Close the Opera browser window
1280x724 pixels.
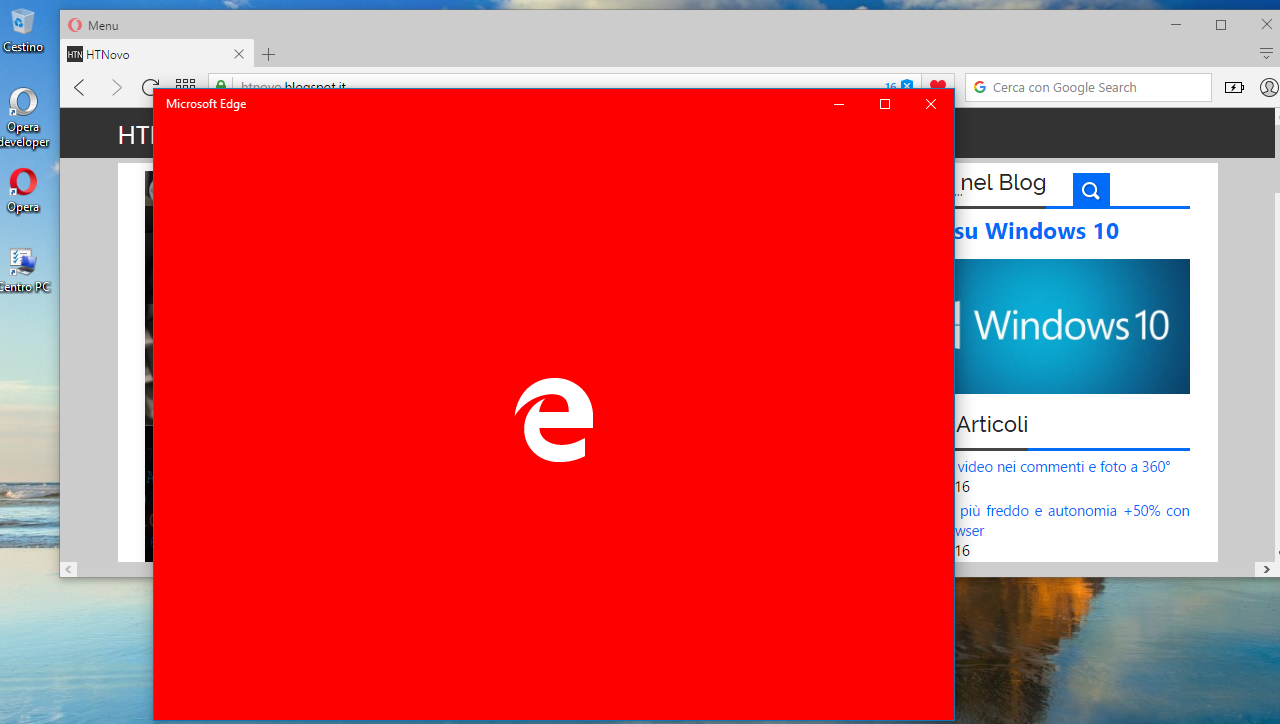tap(1266, 25)
